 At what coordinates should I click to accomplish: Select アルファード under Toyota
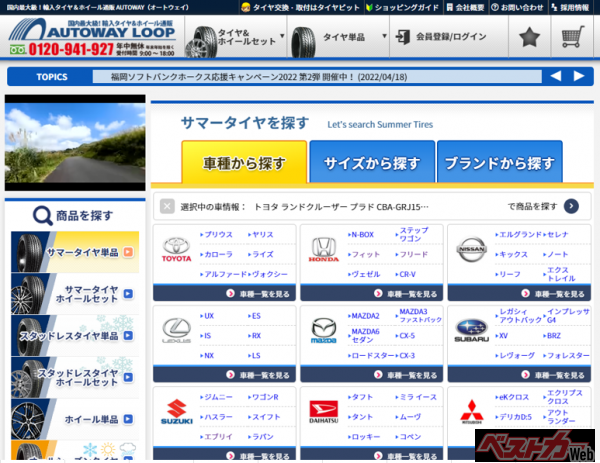point(224,274)
